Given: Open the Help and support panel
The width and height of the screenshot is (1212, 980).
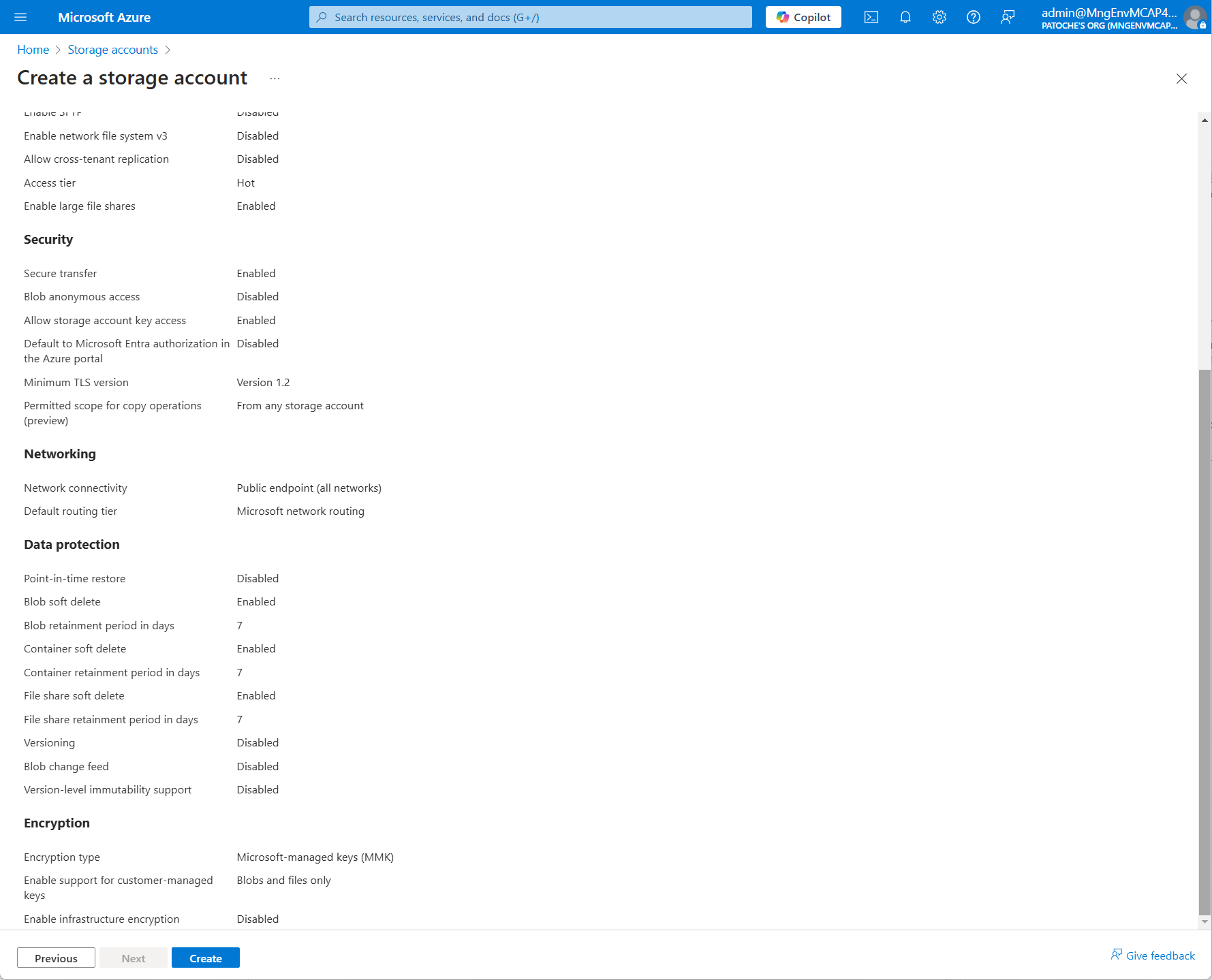Looking at the screenshot, I should click(974, 17).
